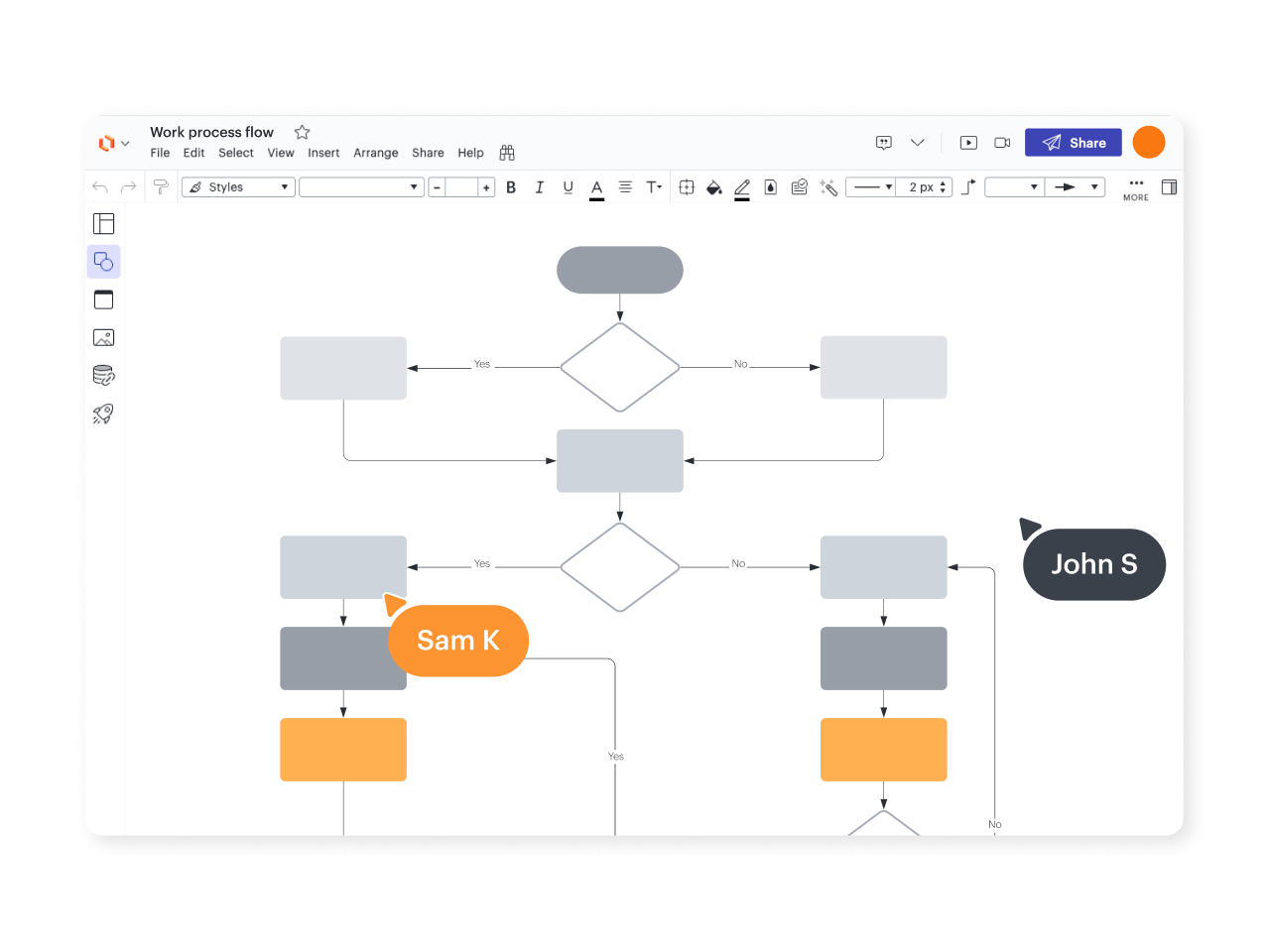Click the binoculars search icon
The width and height of the screenshot is (1270, 952).
[507, 153]
